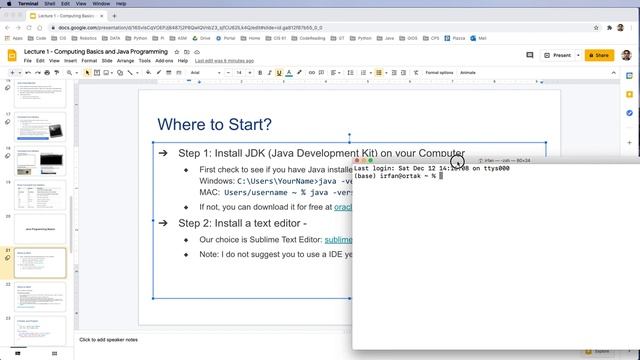Image resolution: width=640 pixels, height=360 pixels.
Task: Toggle Underline formatting
Action: 279,73
